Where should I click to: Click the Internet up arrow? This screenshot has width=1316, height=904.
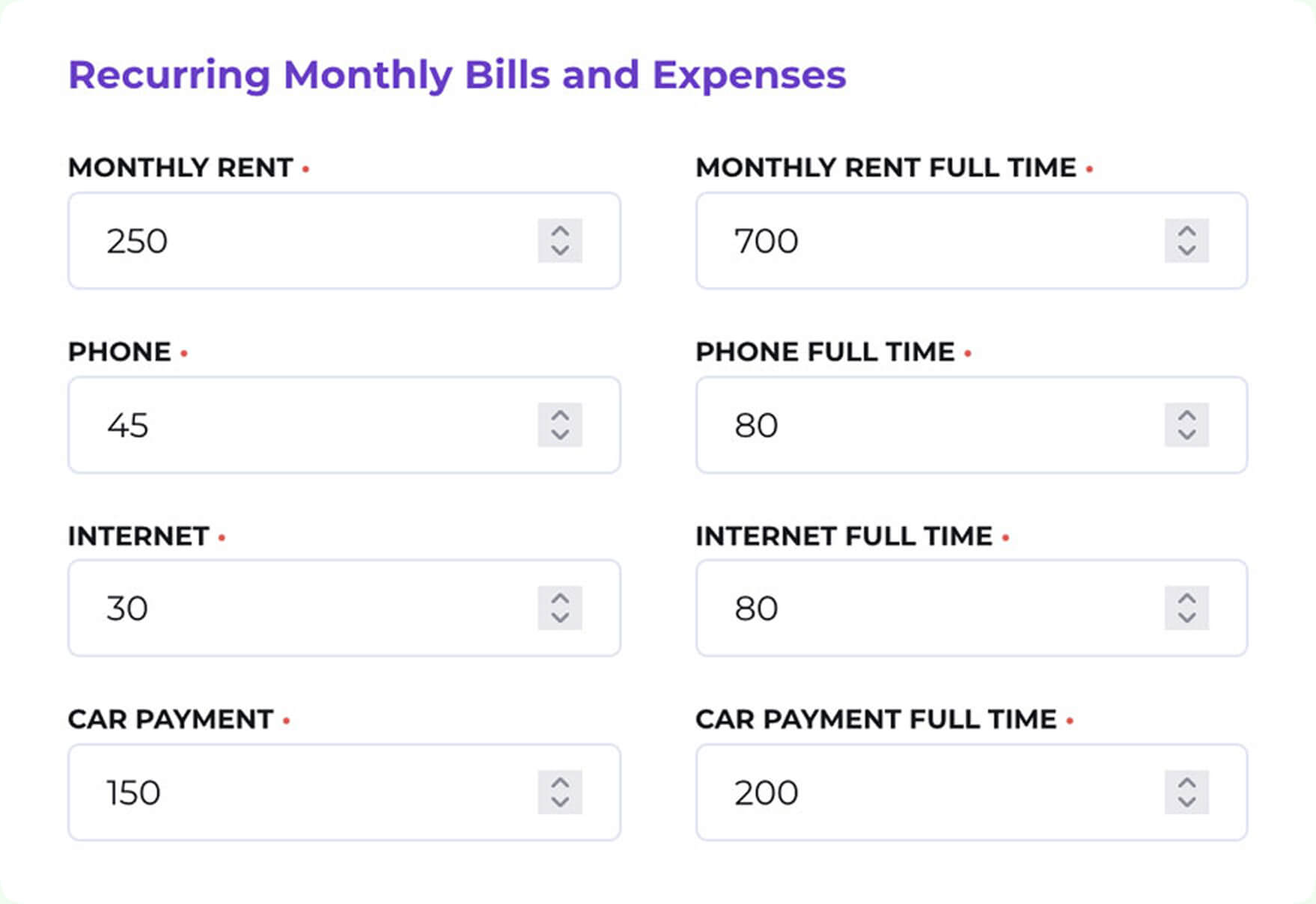560,599
